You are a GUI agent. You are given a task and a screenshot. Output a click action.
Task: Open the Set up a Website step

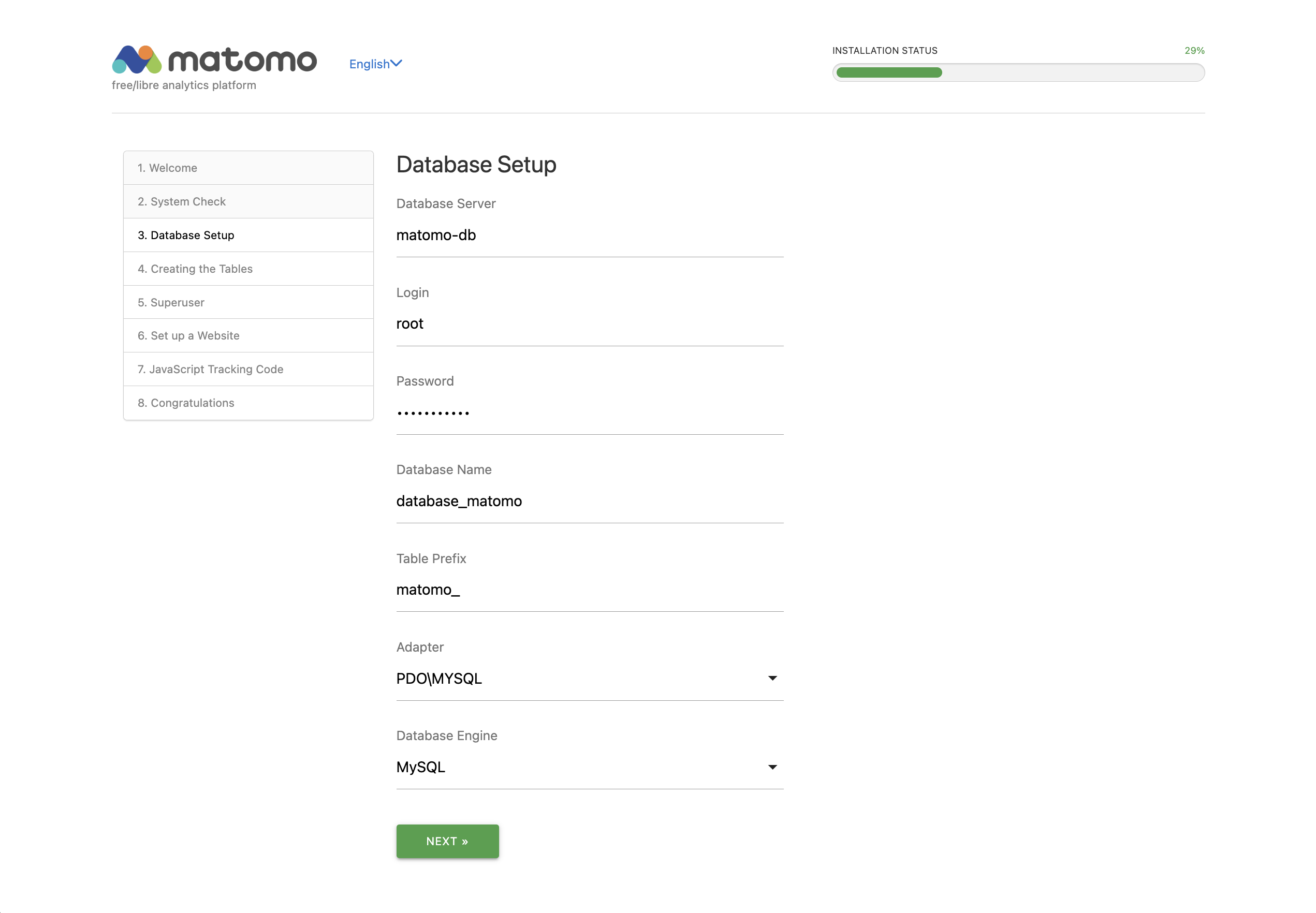tap(248, 335)
